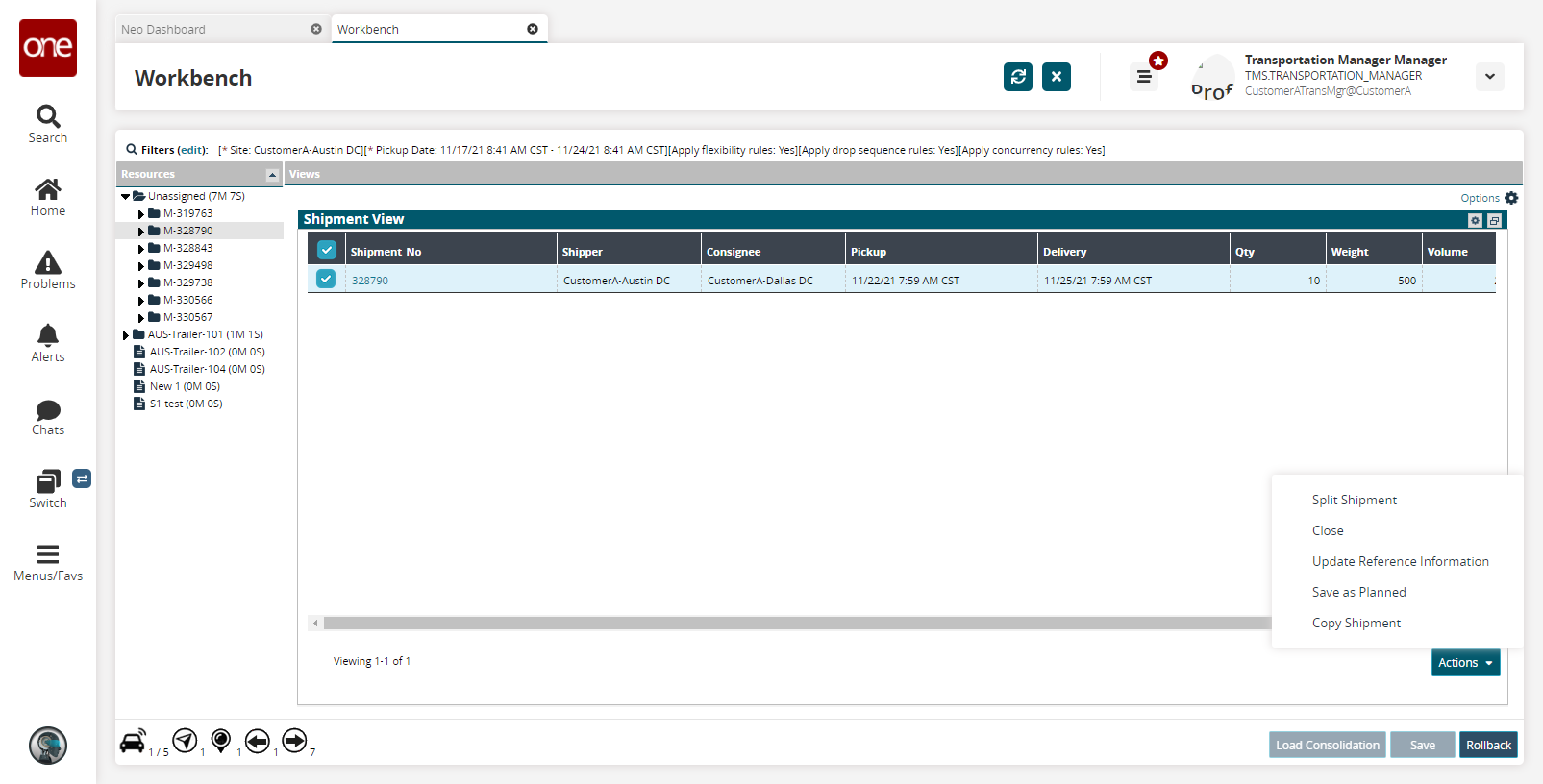Image resolution: width=1543 pixels, height=784 pixels.
Task: Open Filters magnifier icon
Action: click(132, 150)
